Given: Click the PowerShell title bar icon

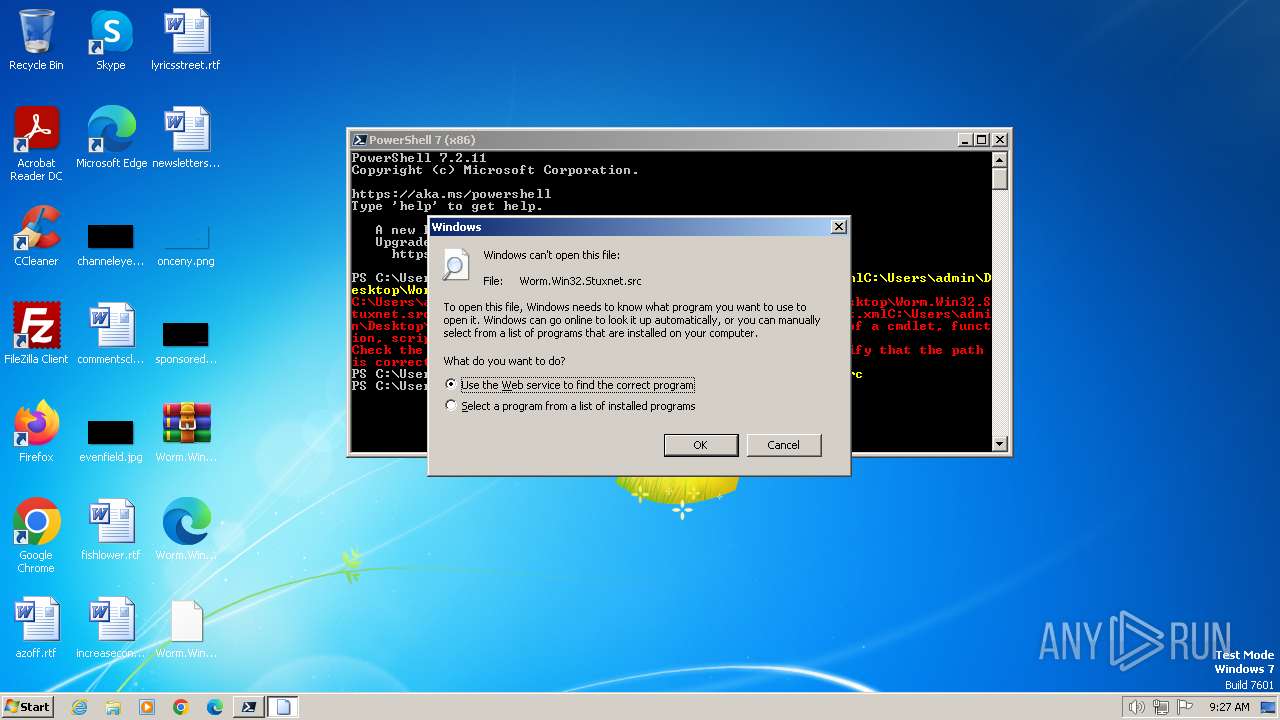Looking at the screenshot, I should tap(360, 140).
